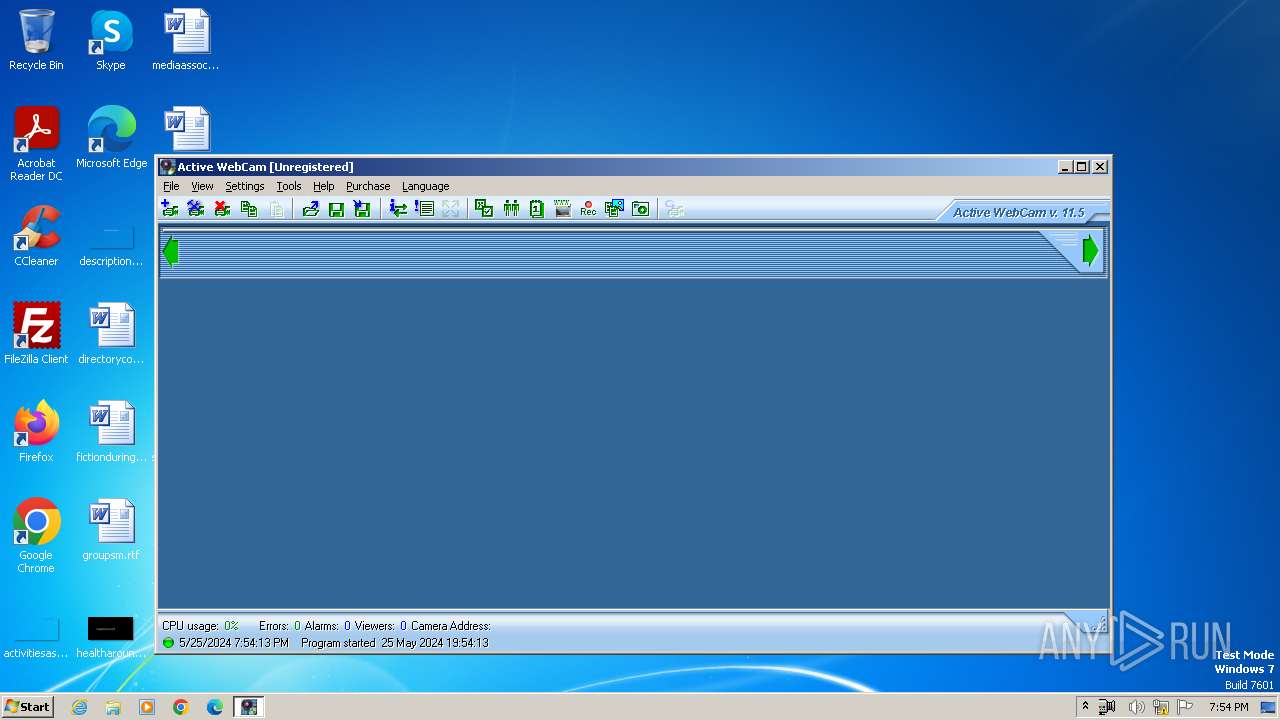Open the Help menu
The image size is (1280, 720).
(x=324, y=186)
